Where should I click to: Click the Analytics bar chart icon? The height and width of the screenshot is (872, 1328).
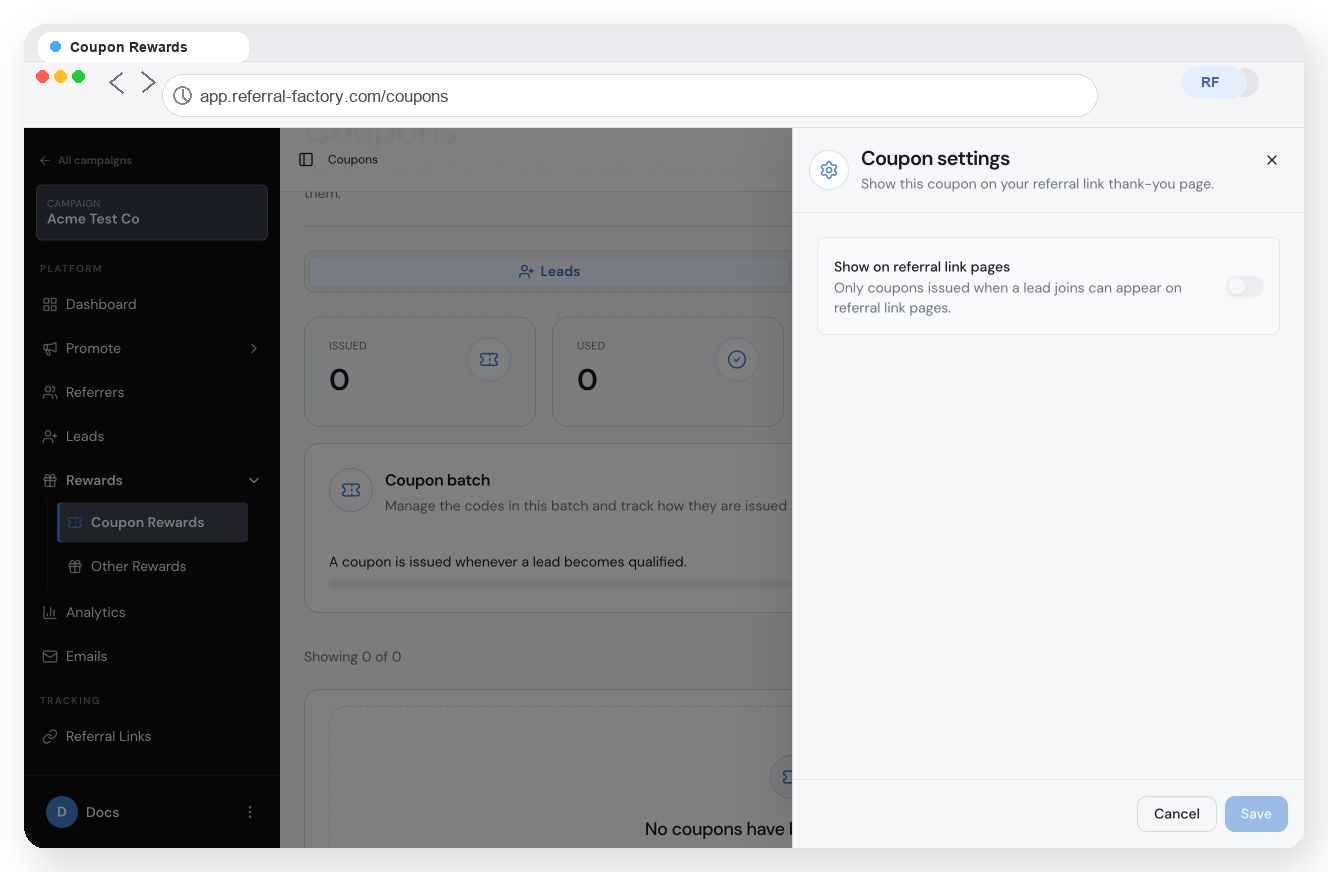click(x=50, y=612)
